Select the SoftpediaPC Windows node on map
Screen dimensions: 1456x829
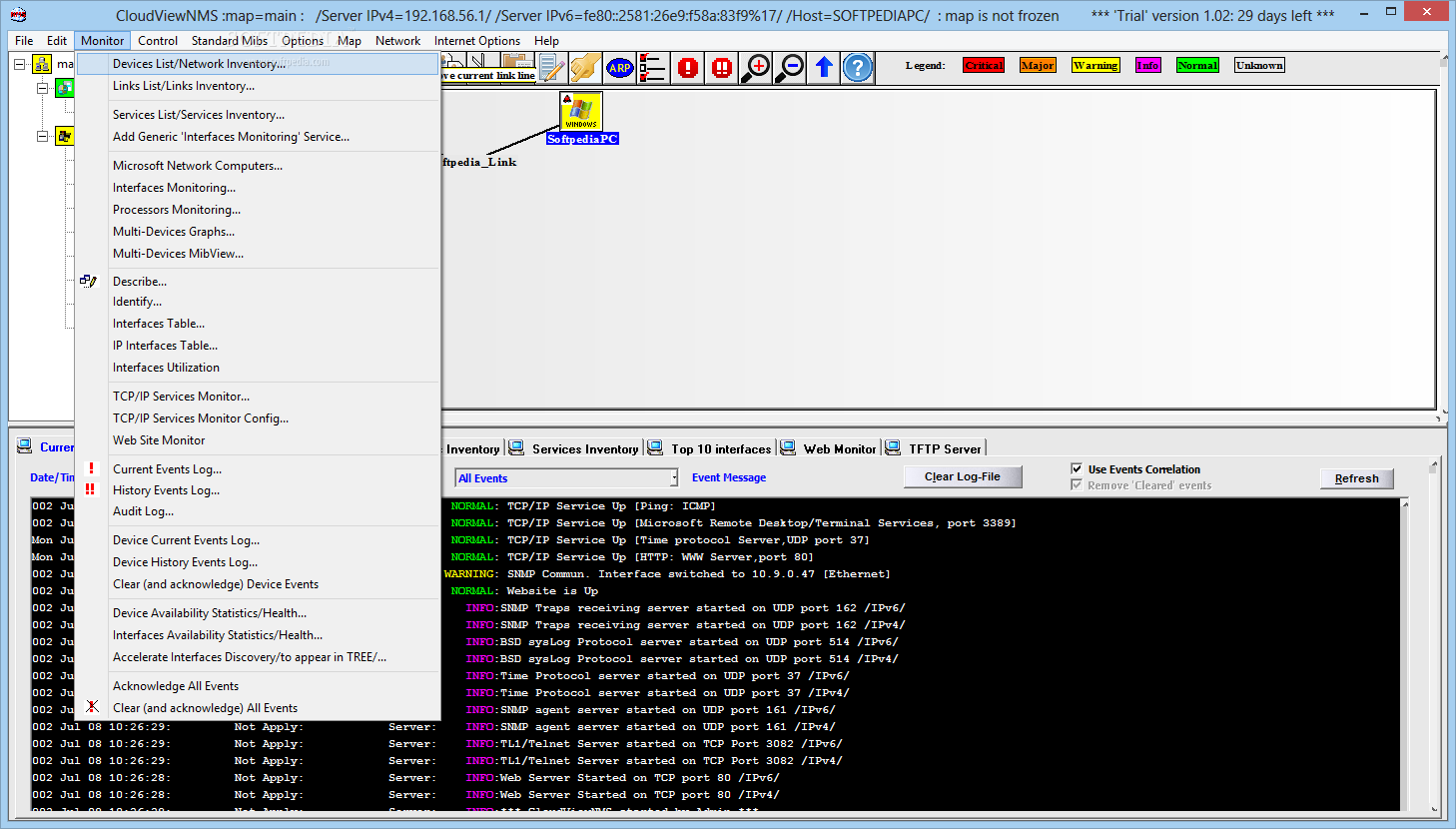(x=581, y=112)
